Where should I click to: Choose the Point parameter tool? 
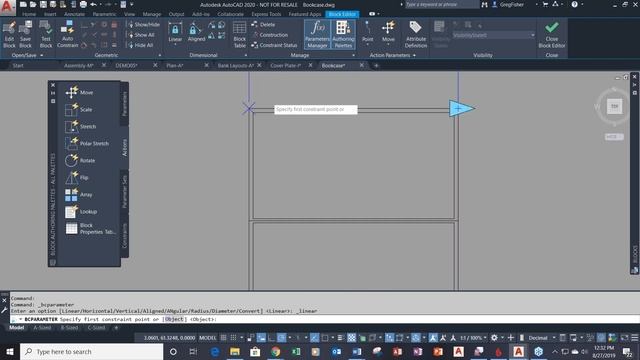tap(367, 33)
